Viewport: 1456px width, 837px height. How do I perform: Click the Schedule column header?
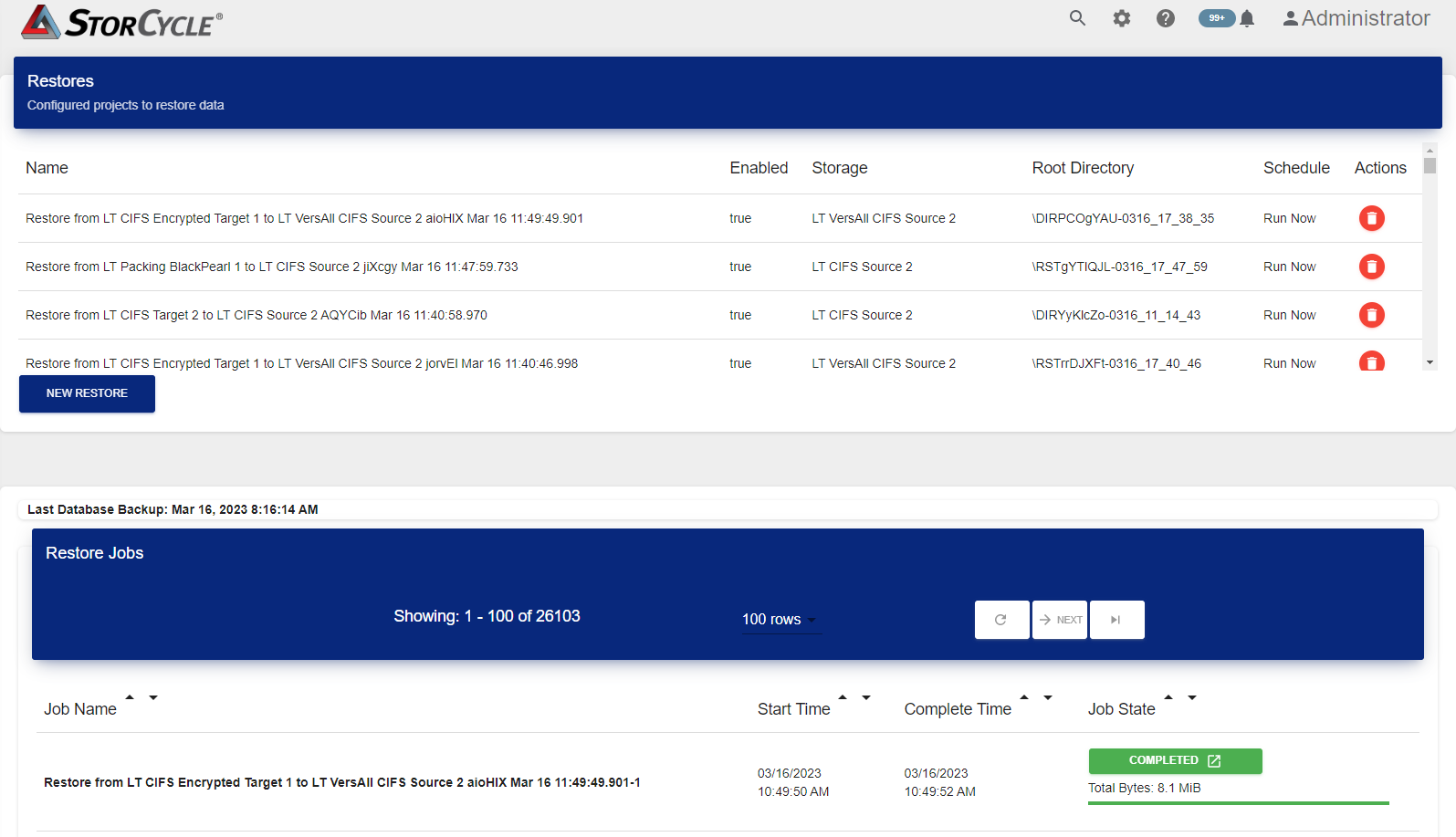pos(1296,168)
